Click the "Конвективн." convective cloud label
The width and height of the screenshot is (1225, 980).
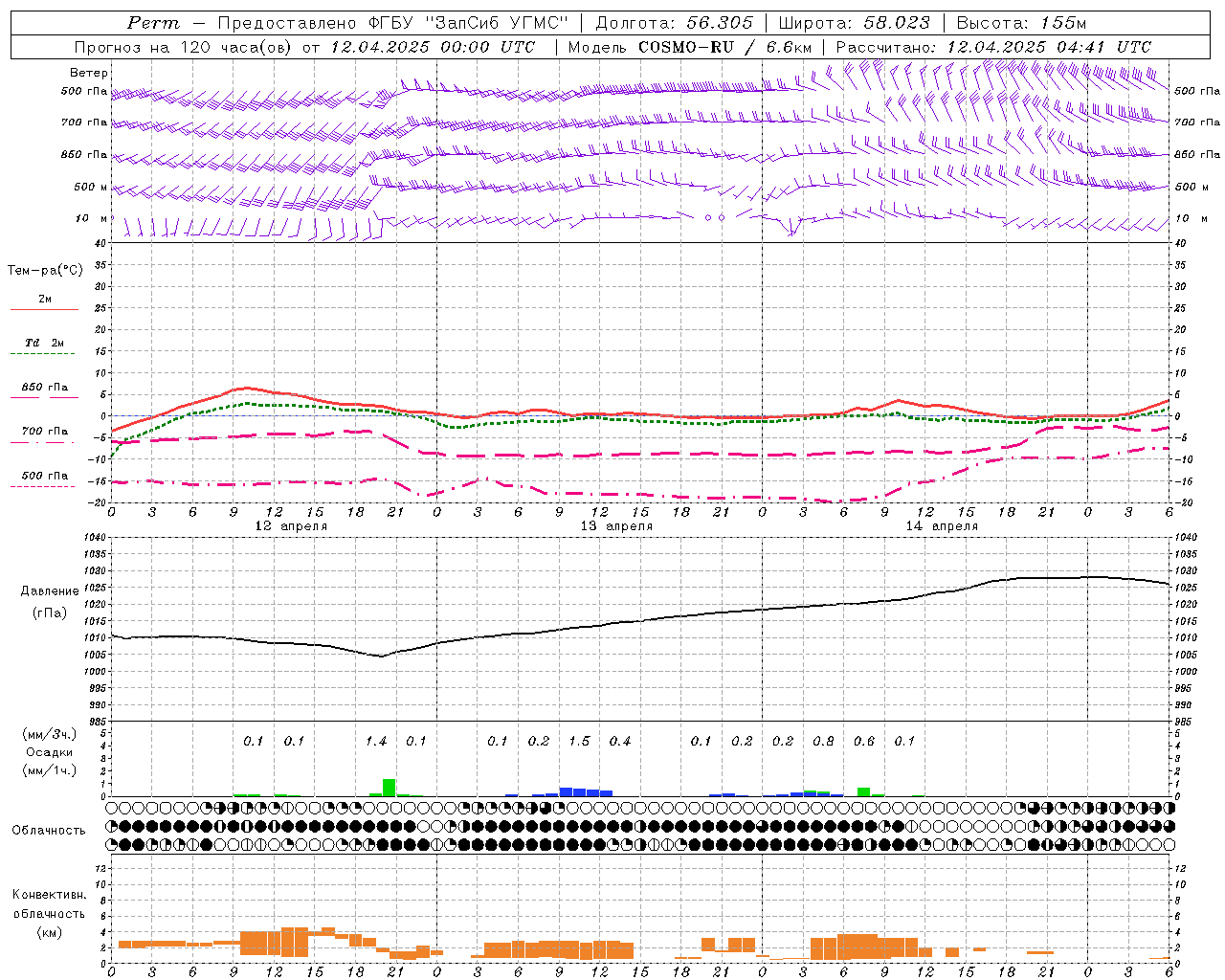pyautogui.click(x=50, y=895)
